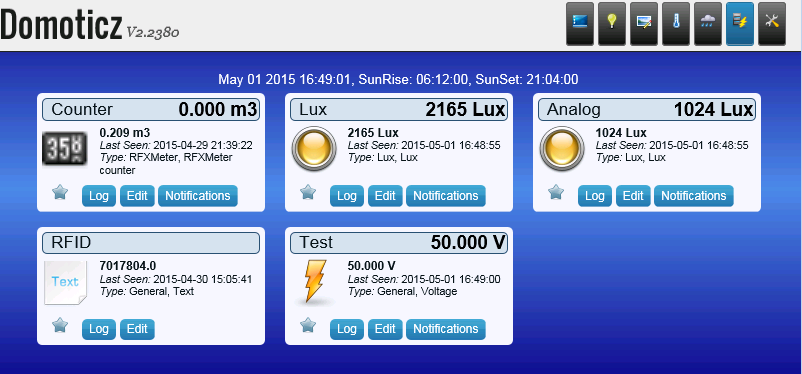This screenshot has height=374, width=802.
Task: Click the RFID Text document icon
Action: pyautogui.click(x=65, y=282)
